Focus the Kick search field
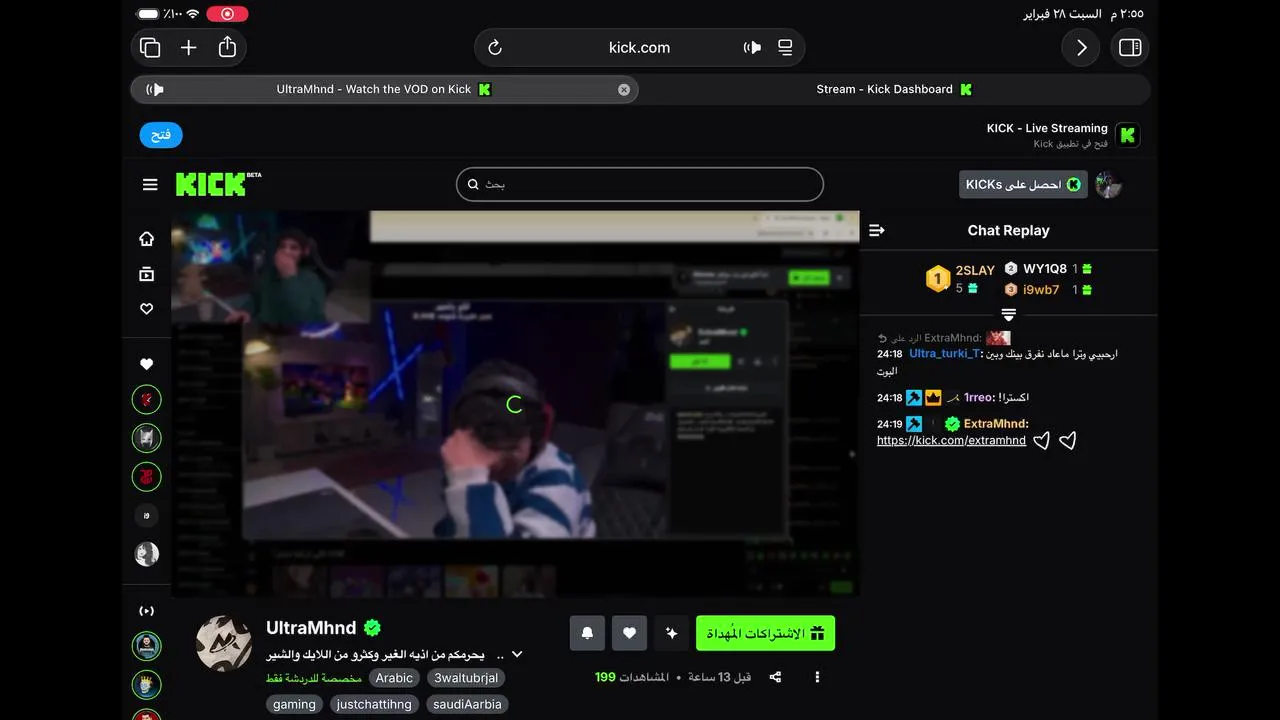The width and height of the screenshot is (1280, 720). point(640,184)
